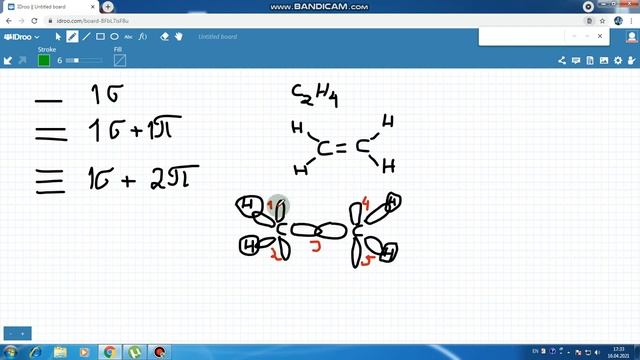This screenshot has width=640, height=360.
Task: Open the participant permissions icon
Action: [x=631, y=60]
